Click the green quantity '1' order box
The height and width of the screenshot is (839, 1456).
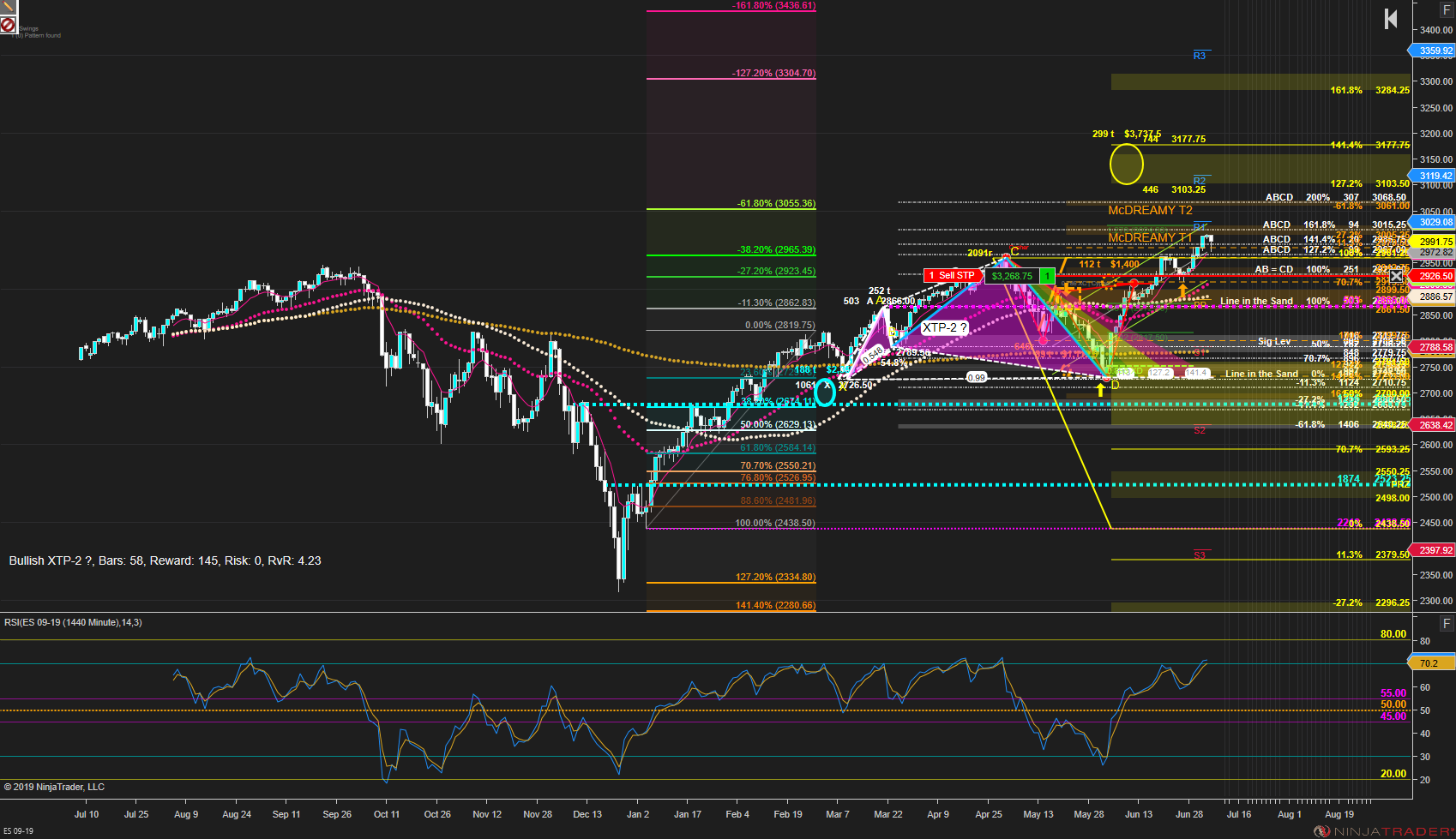(1047, 276)
